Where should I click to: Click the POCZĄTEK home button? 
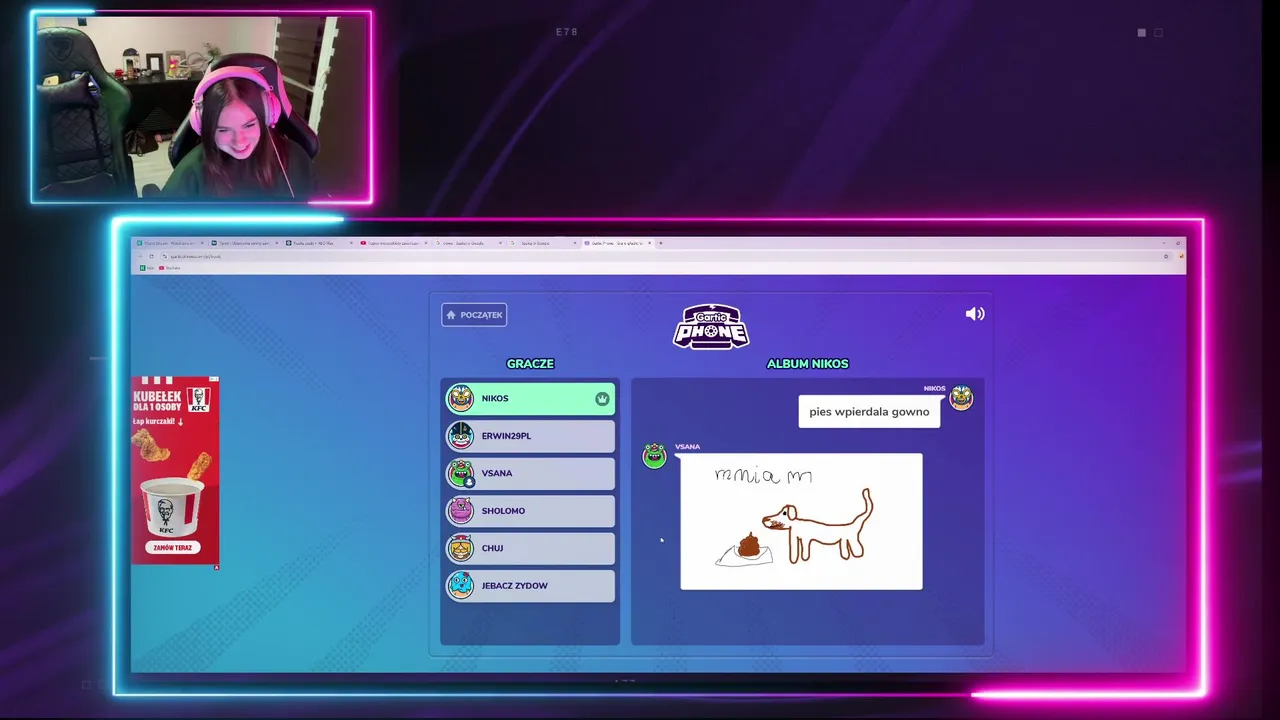(x=474, y=315)
